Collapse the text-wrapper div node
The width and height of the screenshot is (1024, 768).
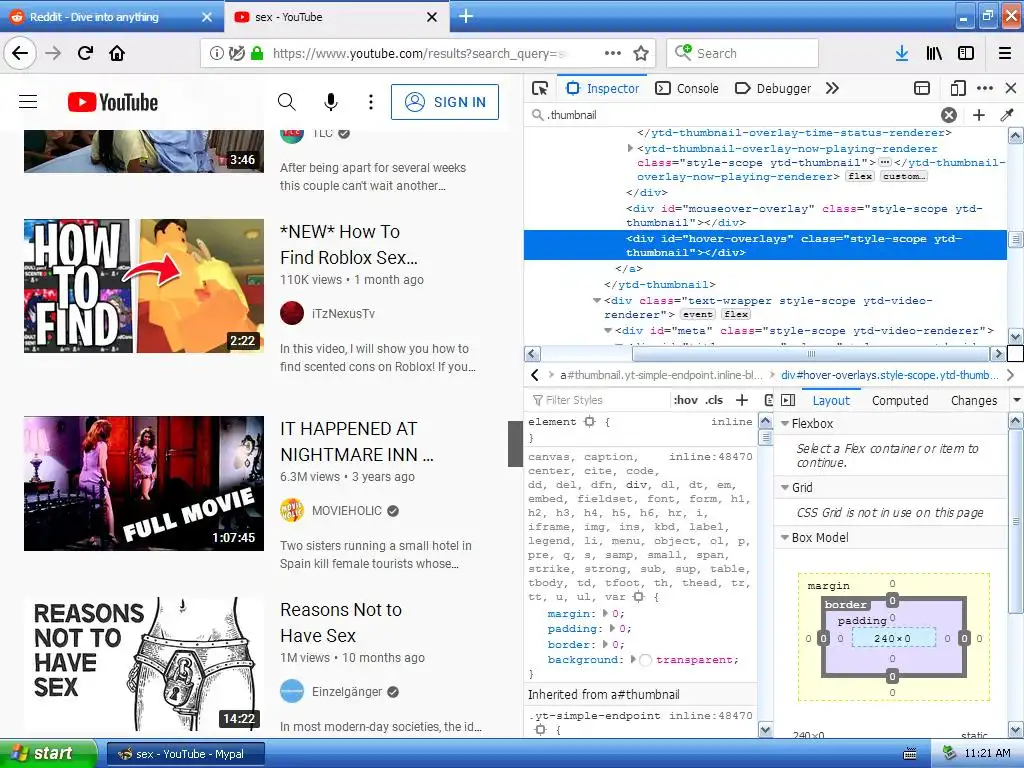[597, 300]
